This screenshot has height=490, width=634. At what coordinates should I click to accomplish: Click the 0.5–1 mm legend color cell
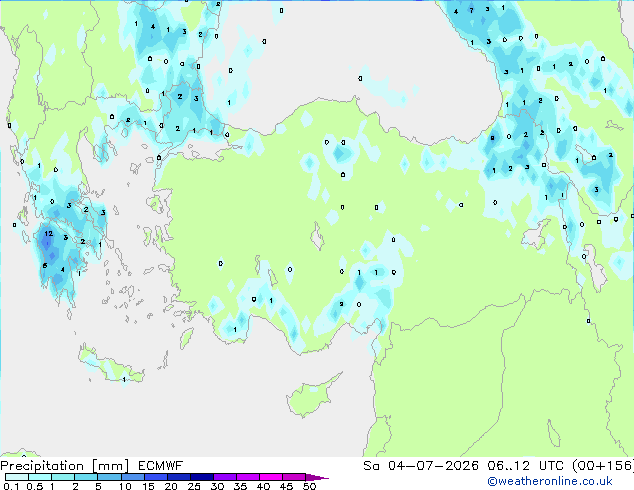pyautogui.click(x=40, y=477)
